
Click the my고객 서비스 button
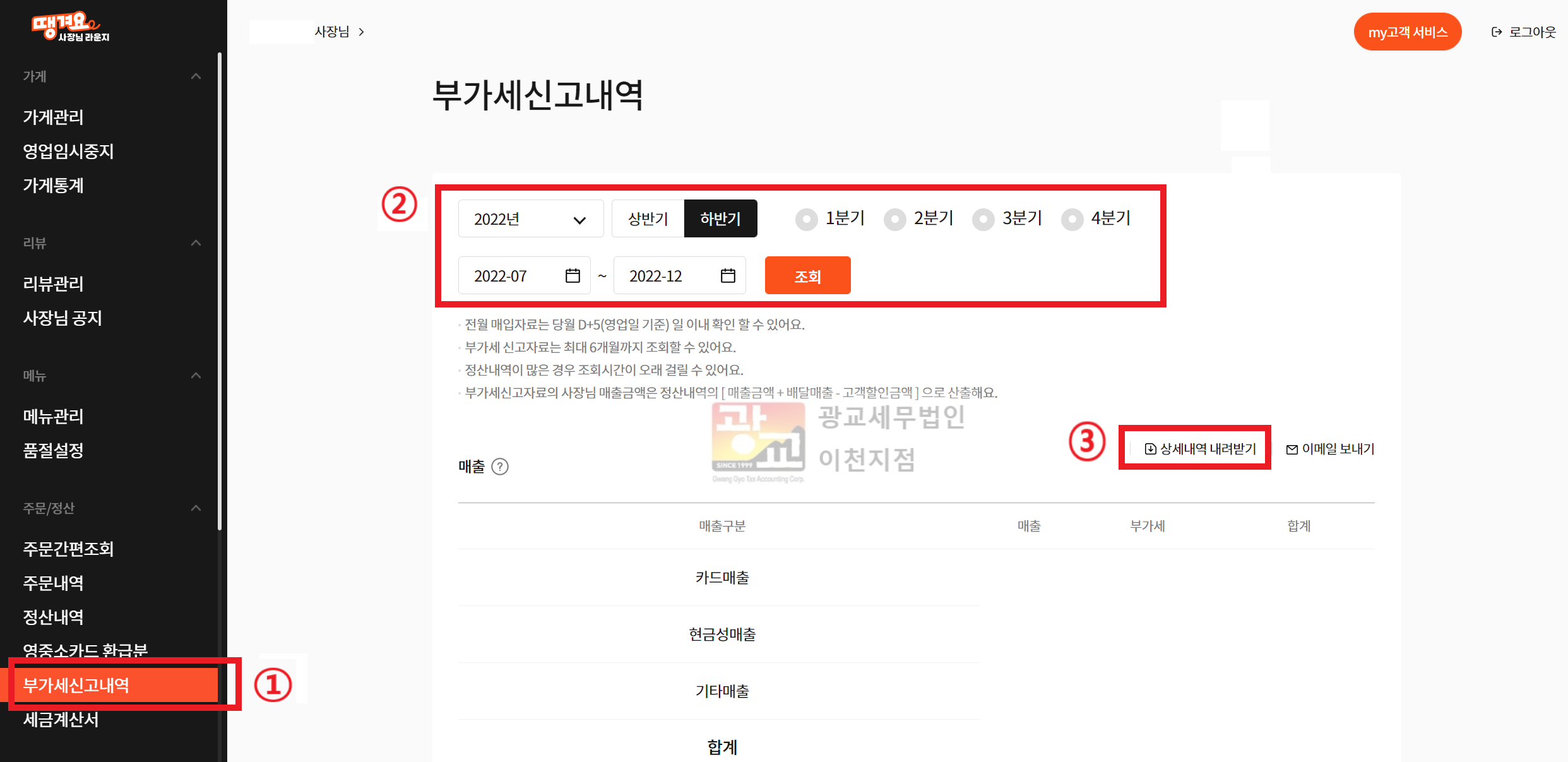point(1407,32)
